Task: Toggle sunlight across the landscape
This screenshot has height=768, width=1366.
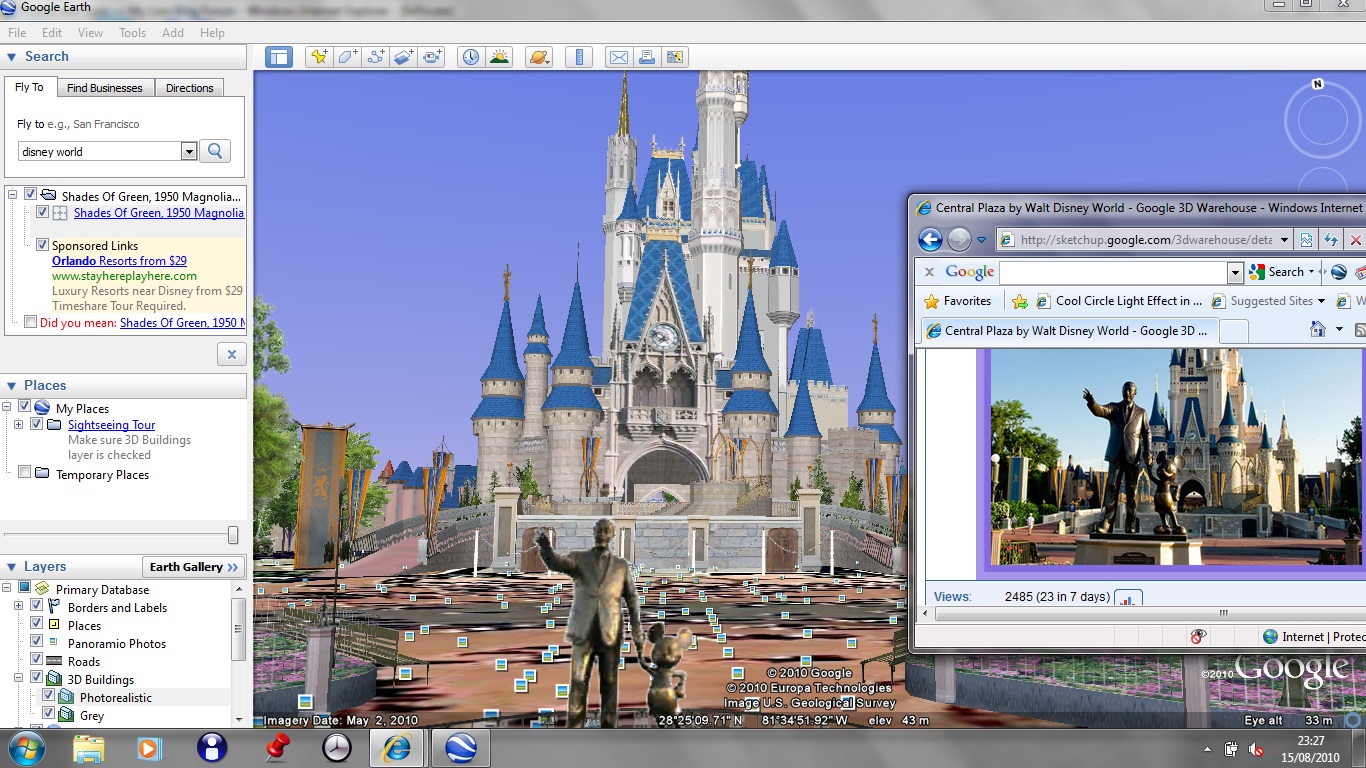Action: 499,57
